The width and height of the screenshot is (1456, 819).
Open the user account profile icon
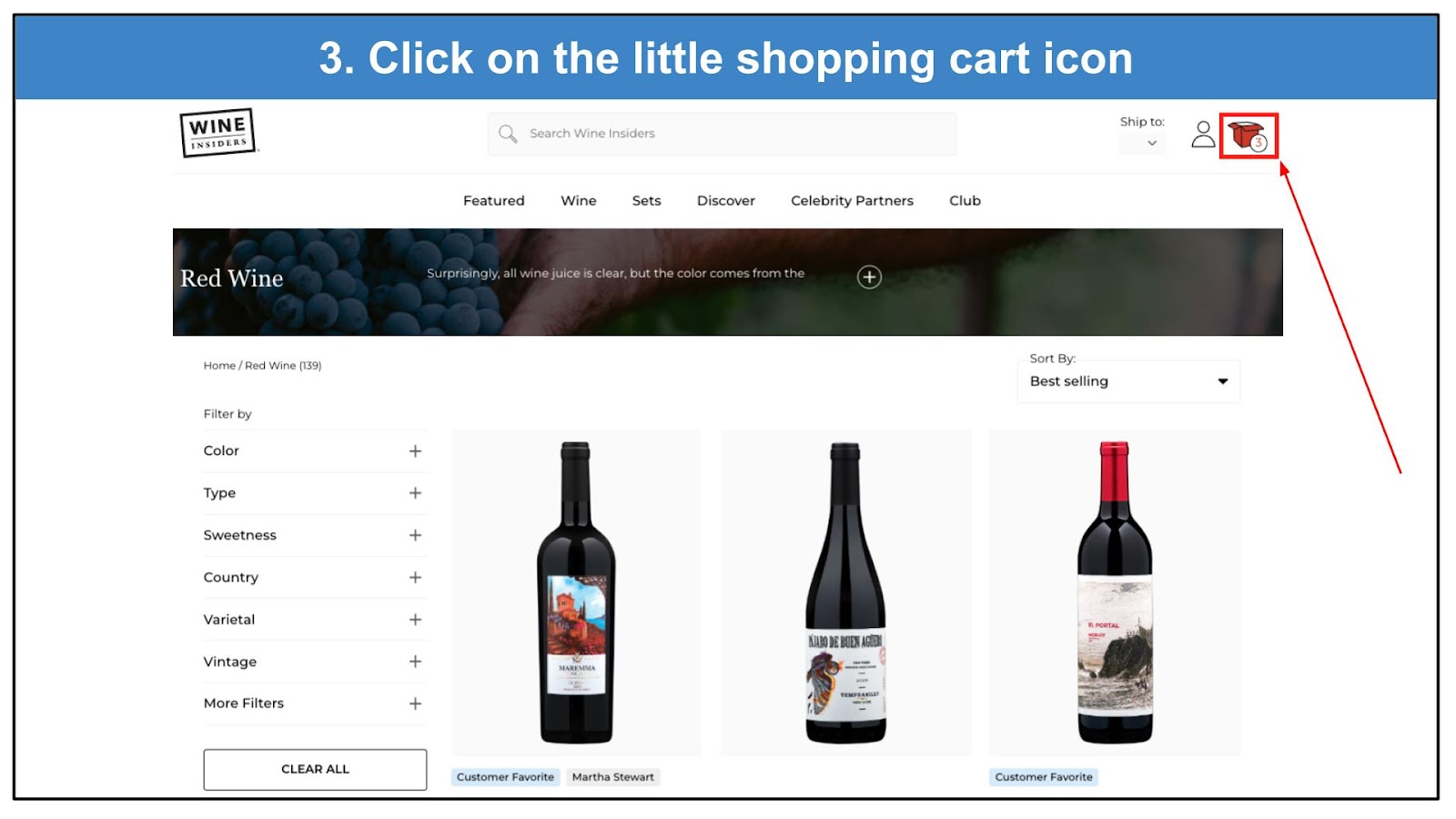point(1203,135)
